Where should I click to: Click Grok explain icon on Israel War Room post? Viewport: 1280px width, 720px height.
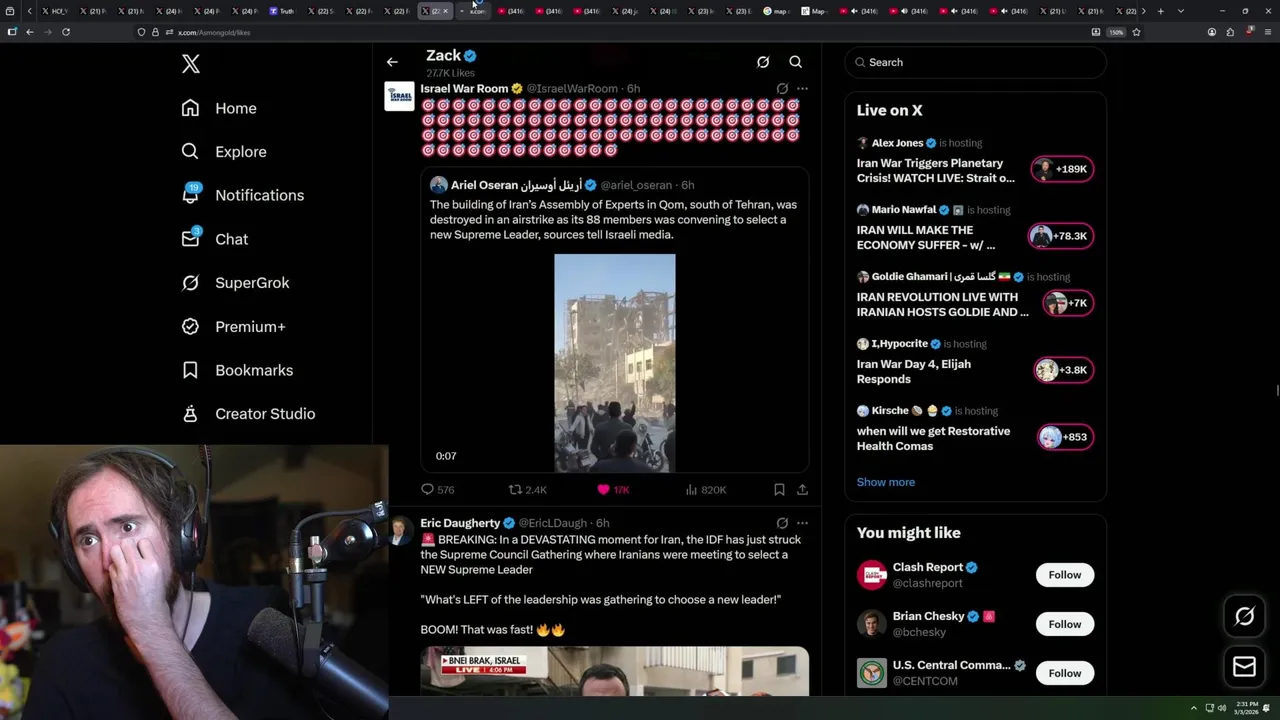782,89
